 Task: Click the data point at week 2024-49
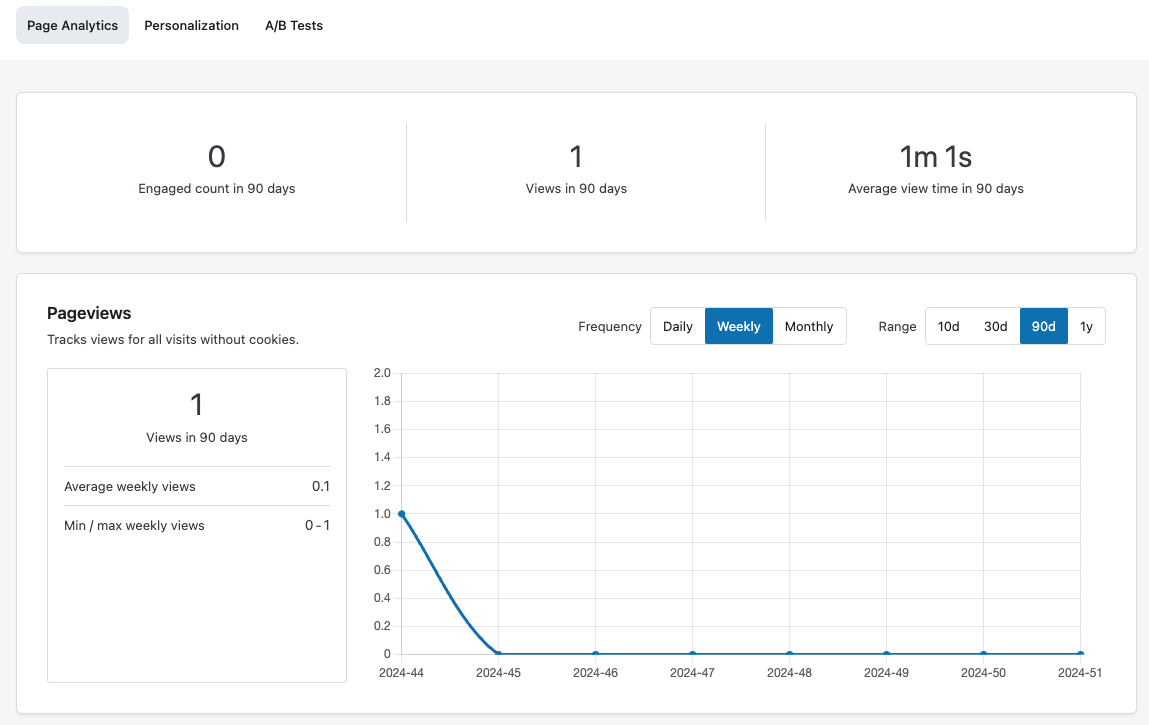click(886, 654)
